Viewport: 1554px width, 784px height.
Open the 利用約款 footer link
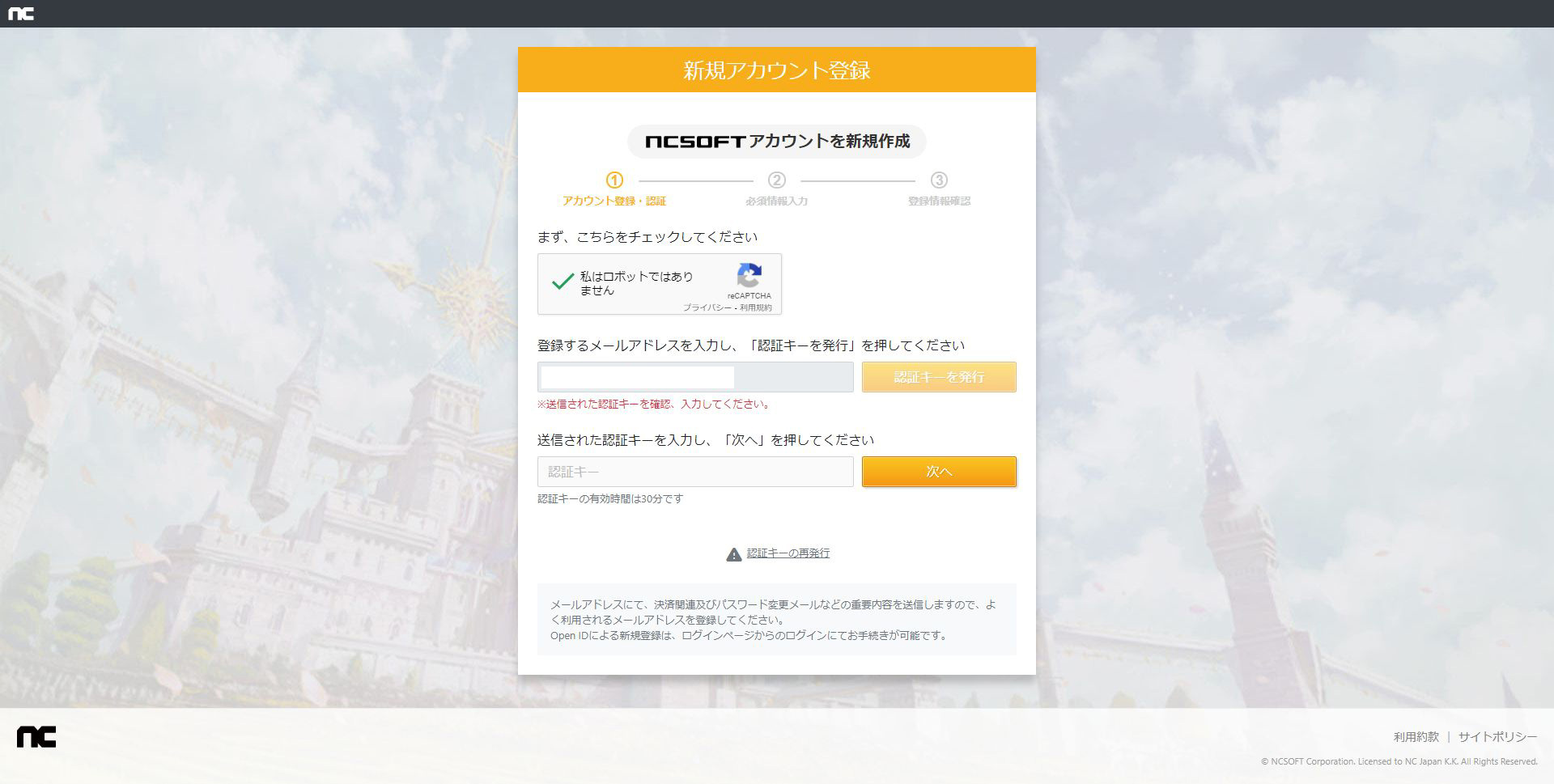coord(1416,737)
